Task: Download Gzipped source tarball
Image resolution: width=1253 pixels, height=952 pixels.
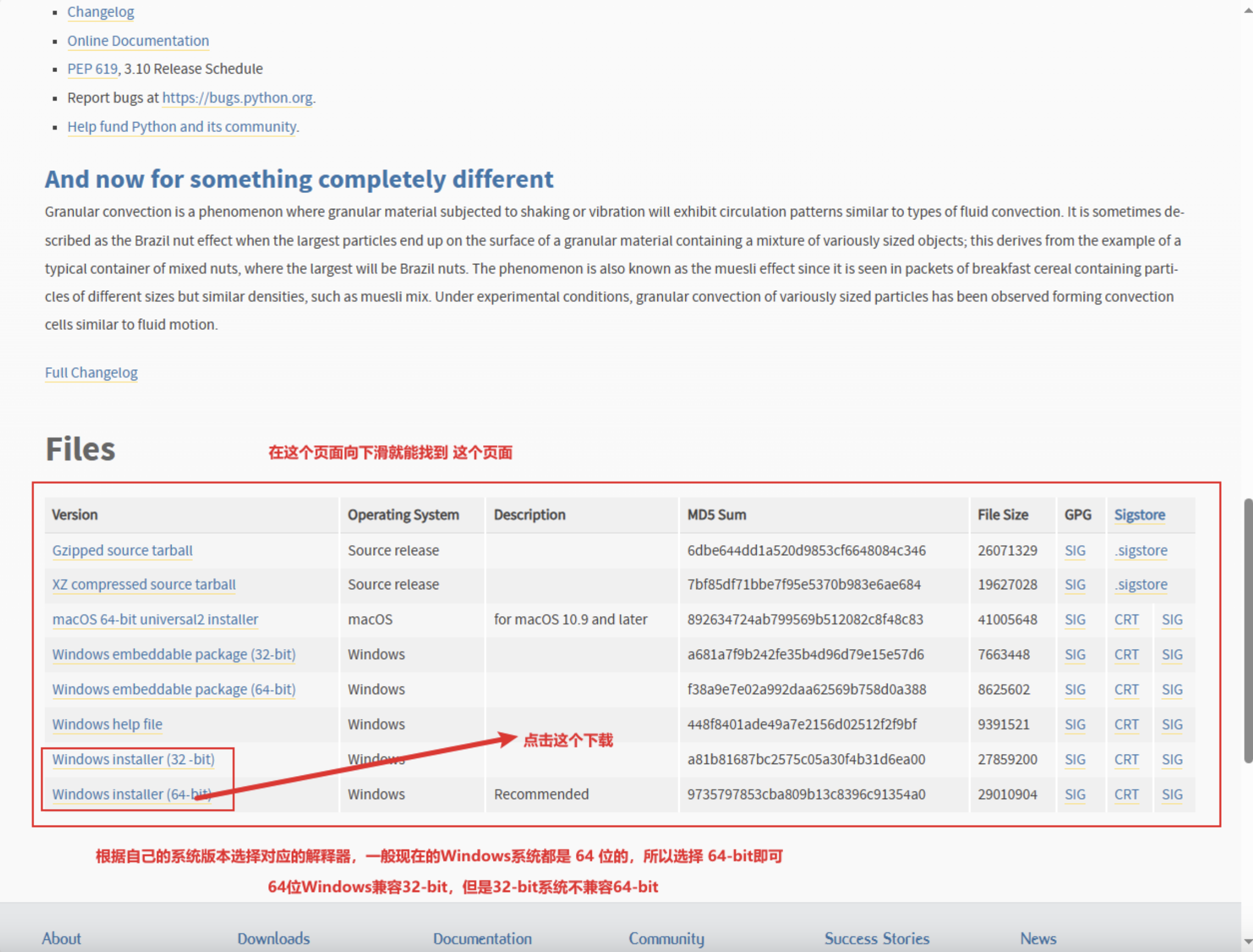Action: [x=123, y=550]
